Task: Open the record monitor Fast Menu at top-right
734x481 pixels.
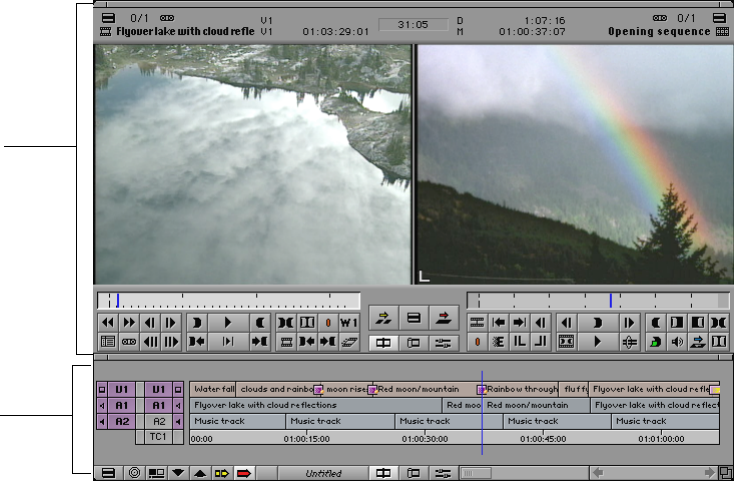Action: point(719,18)
